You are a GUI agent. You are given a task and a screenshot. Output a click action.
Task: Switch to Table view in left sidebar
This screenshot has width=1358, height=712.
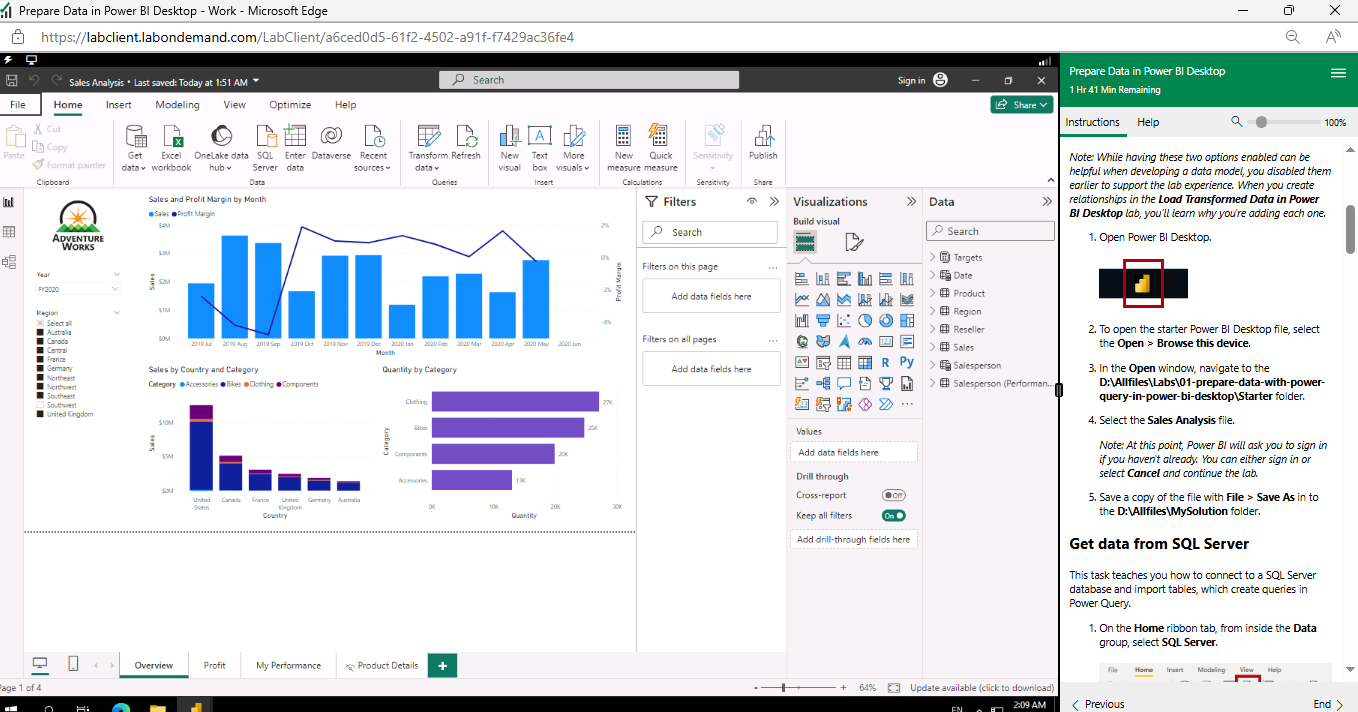(9, 232)
